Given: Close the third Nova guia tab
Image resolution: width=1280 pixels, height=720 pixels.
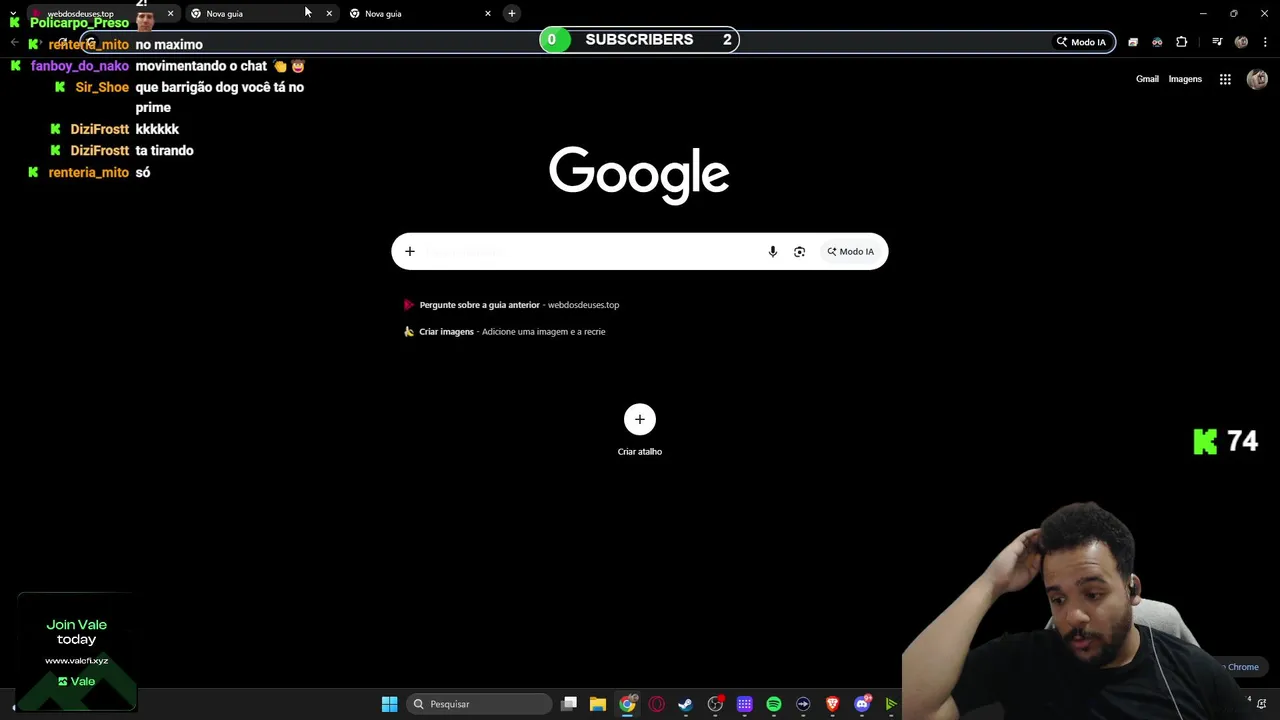Looking at the screenshot, I should pyautogui.click(x=488, y=14).
